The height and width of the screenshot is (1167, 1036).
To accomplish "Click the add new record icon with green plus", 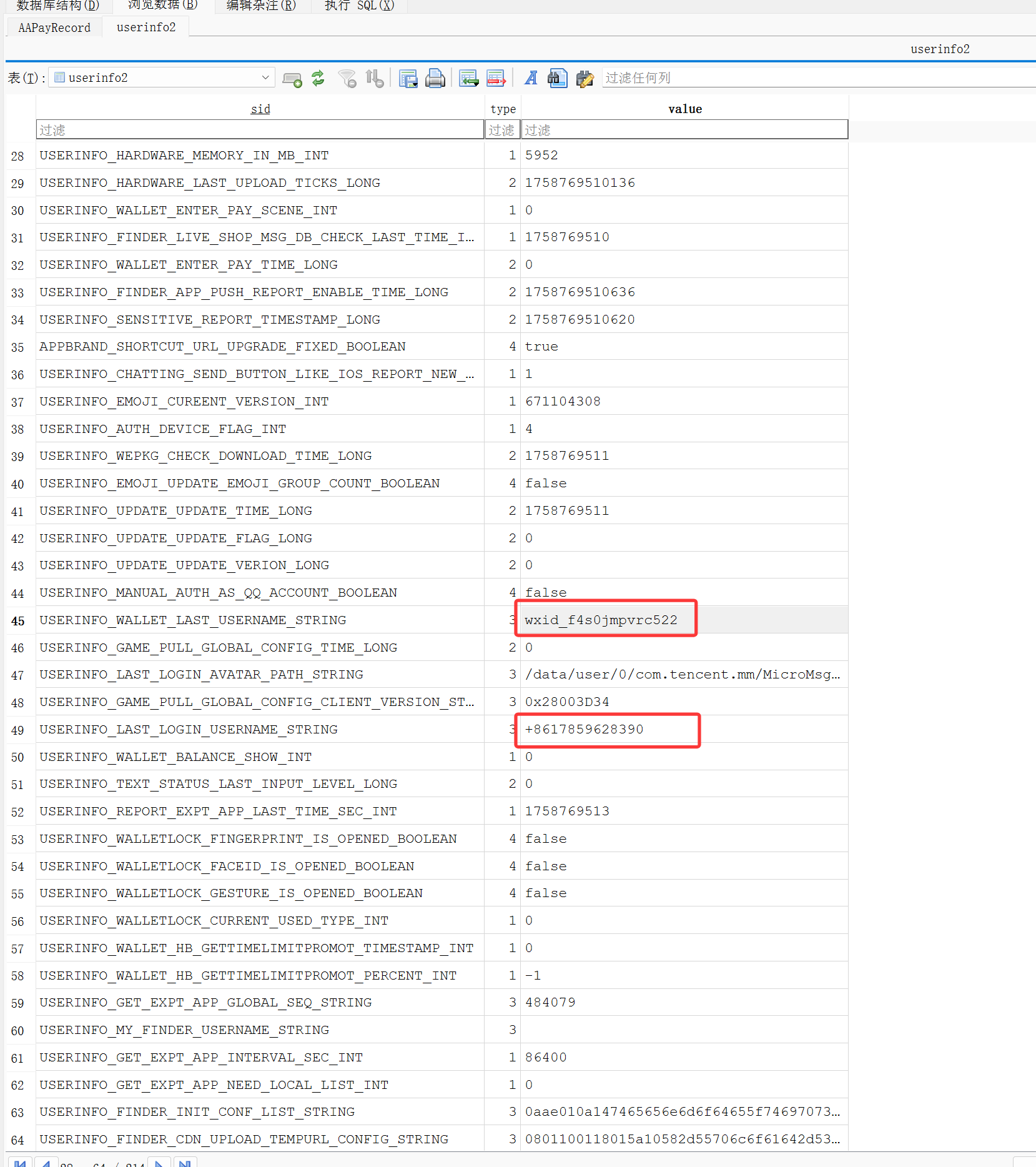I will pyautogui.click(x=292, y=79).
